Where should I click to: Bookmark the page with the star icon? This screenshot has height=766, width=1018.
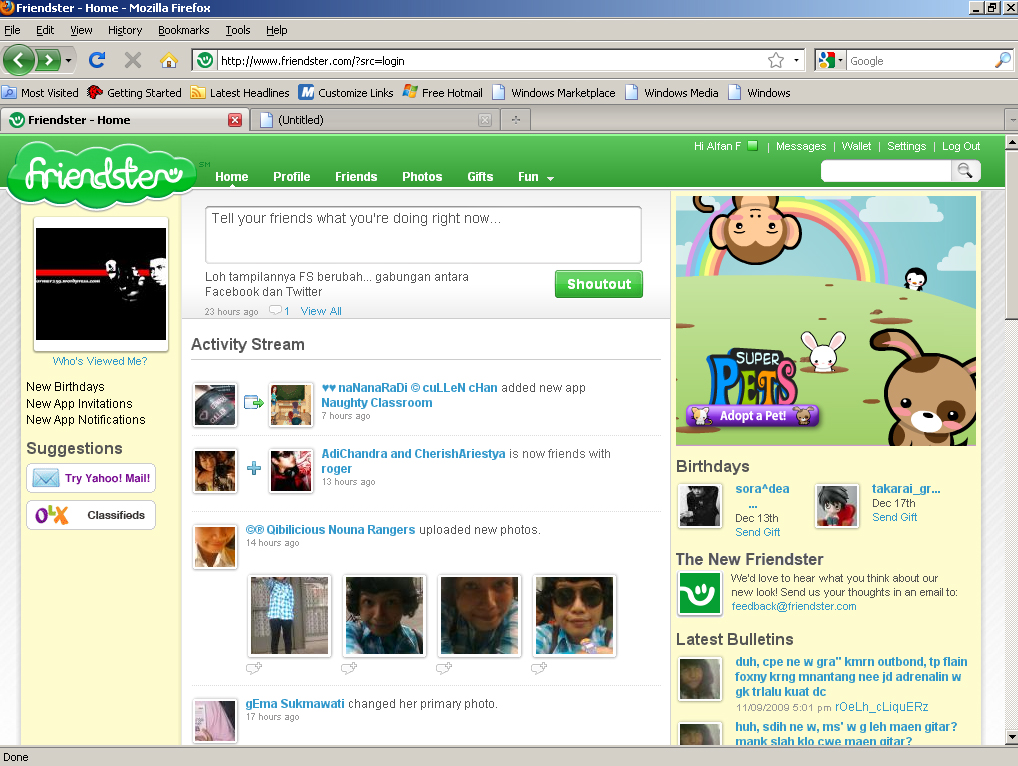776,60
